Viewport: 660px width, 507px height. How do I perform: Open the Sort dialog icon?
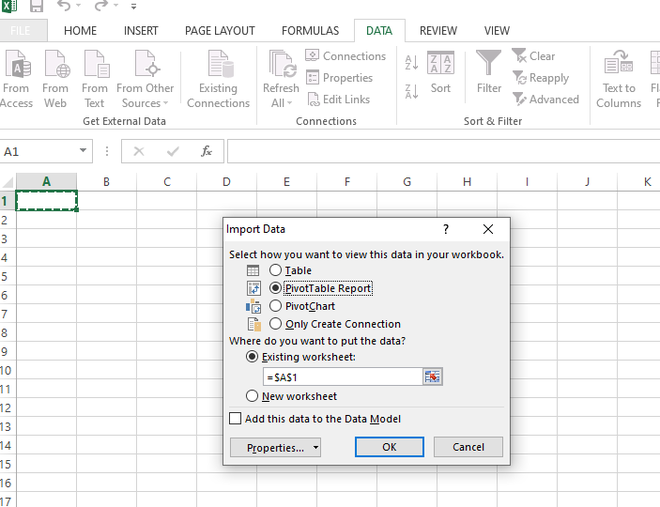click(x=440, y=65)
